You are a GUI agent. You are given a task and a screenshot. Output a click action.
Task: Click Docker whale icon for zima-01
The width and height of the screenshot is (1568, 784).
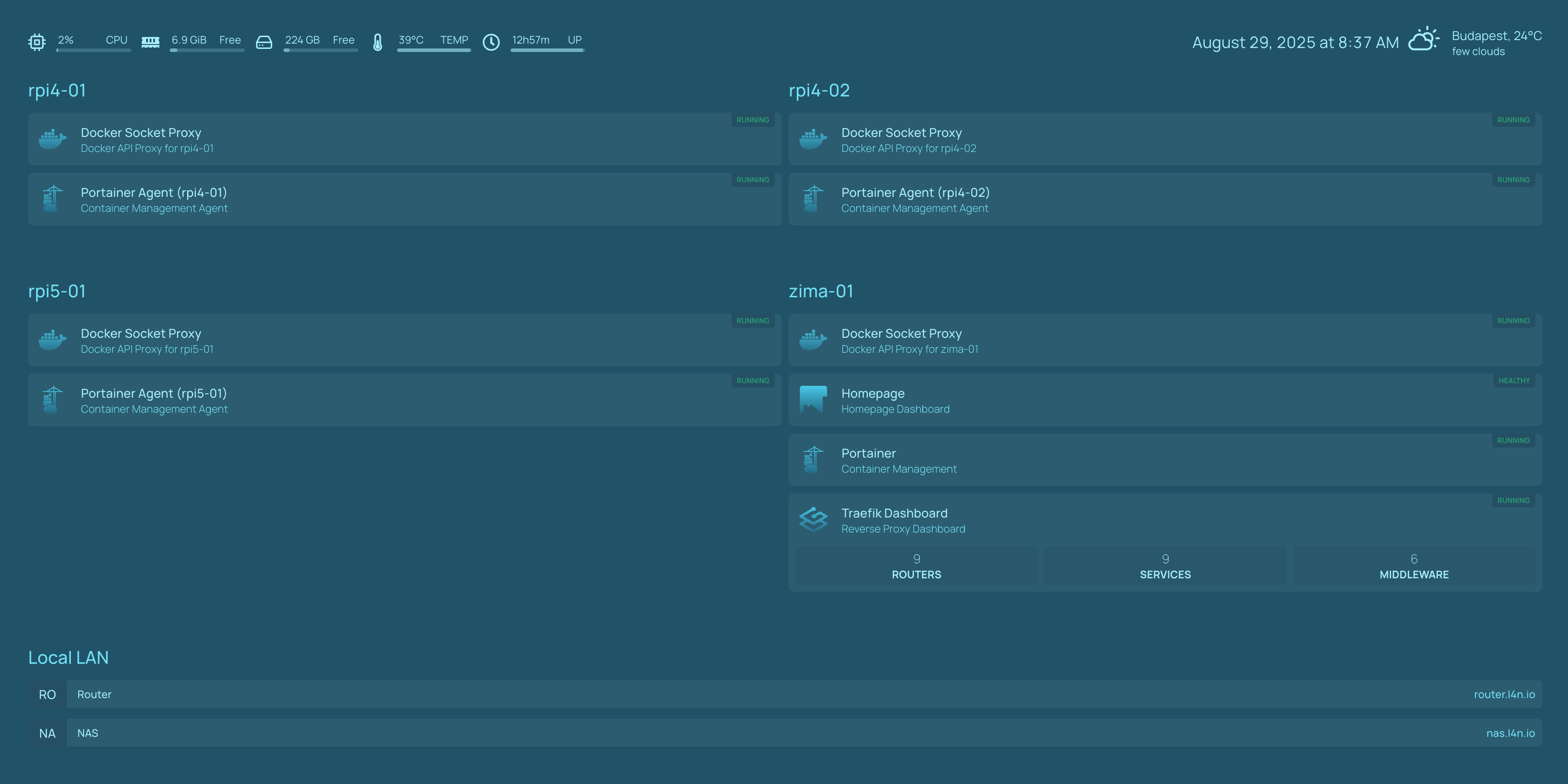(x=813, y=340)
